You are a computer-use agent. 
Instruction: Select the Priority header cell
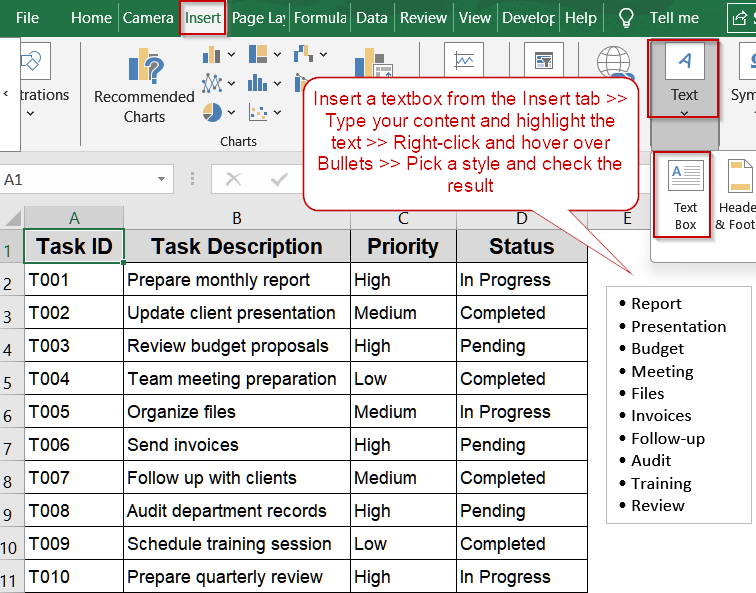point(403,246)
